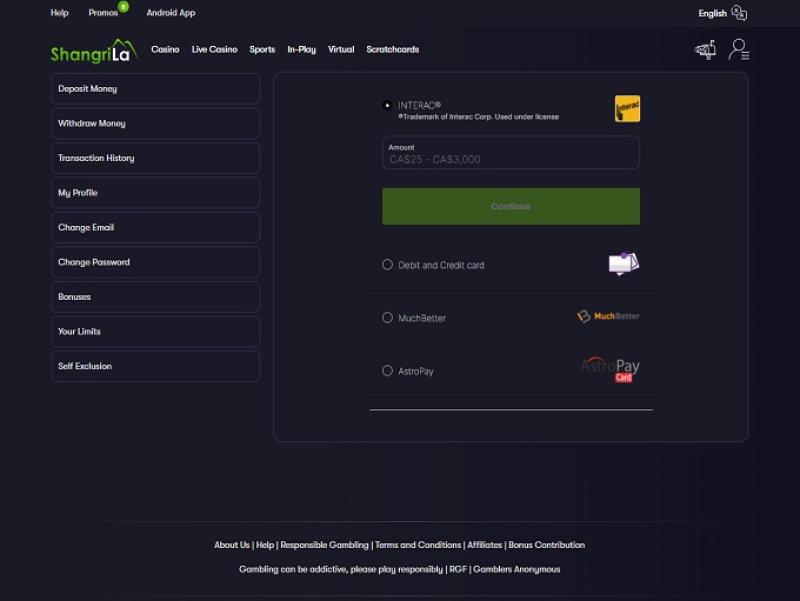The image size is (800, 601).
Task: Click the Debit and Credit card icon
Action: click(623, 264)
